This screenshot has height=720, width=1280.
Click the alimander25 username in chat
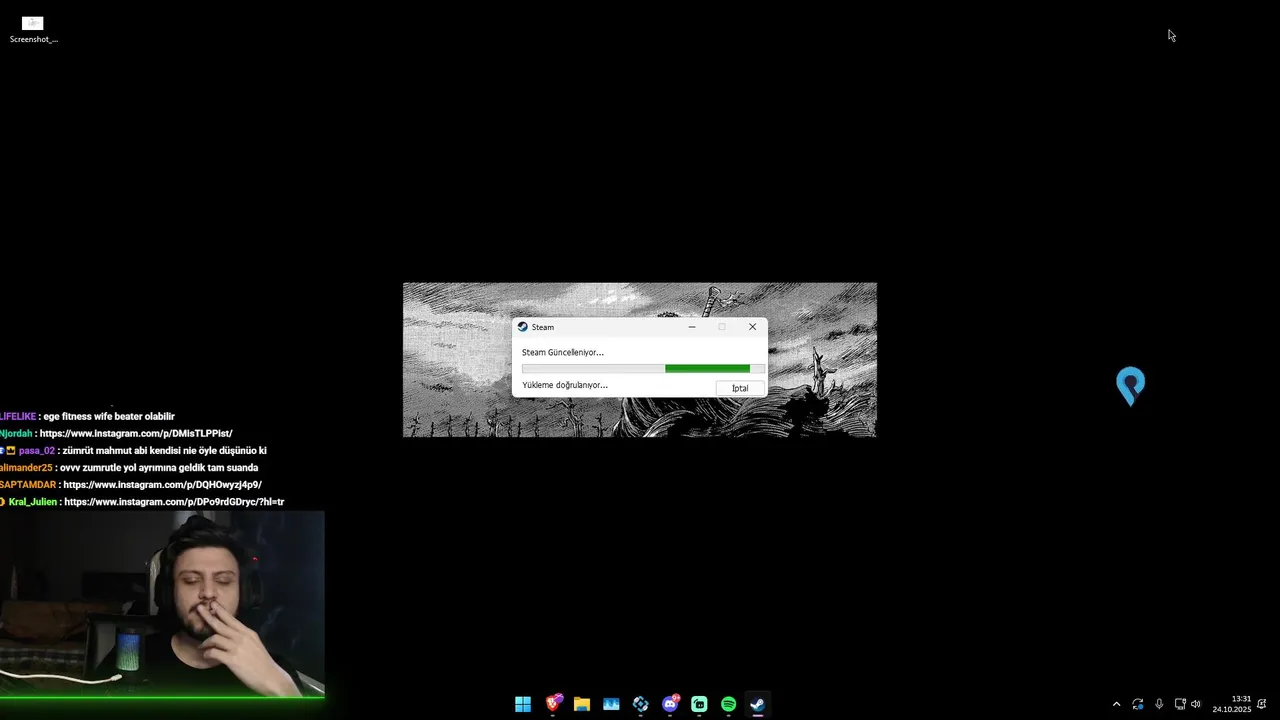point(26,468)
